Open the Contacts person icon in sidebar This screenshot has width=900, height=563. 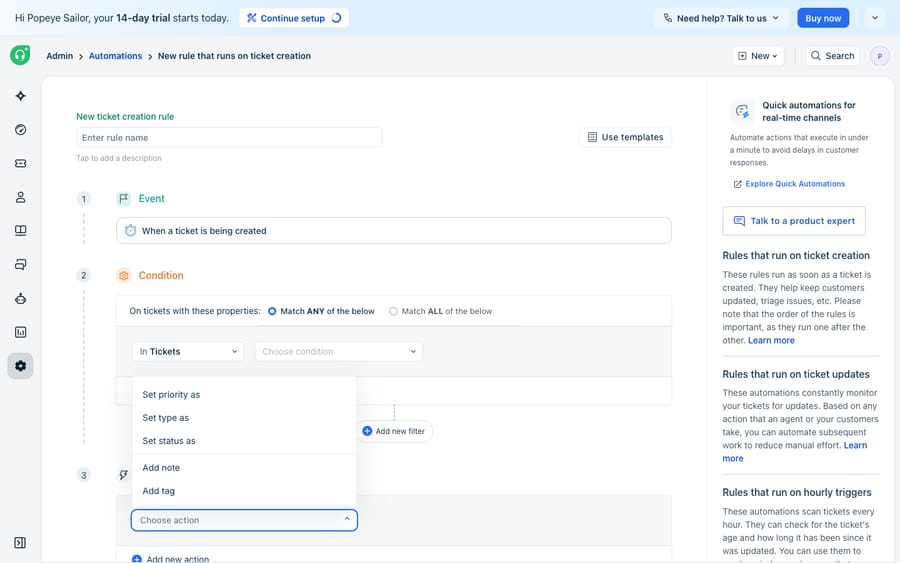21,197
